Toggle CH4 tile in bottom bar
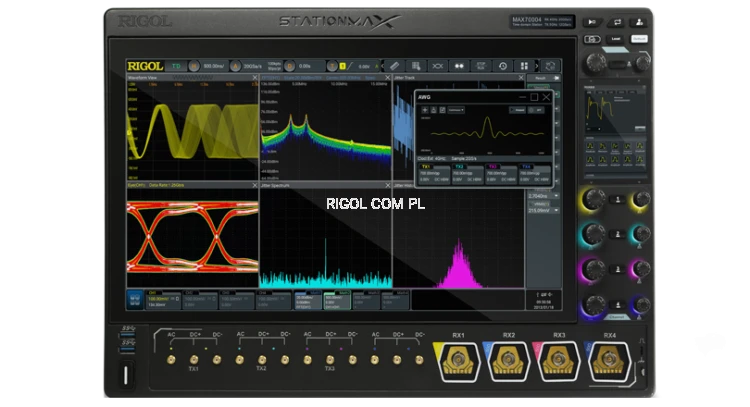This screenshot has height=407, width=750. (x=274, y=300)
